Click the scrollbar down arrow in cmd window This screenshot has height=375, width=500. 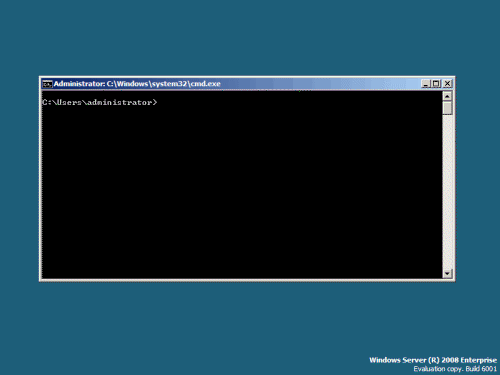click(x=447, y=274)
